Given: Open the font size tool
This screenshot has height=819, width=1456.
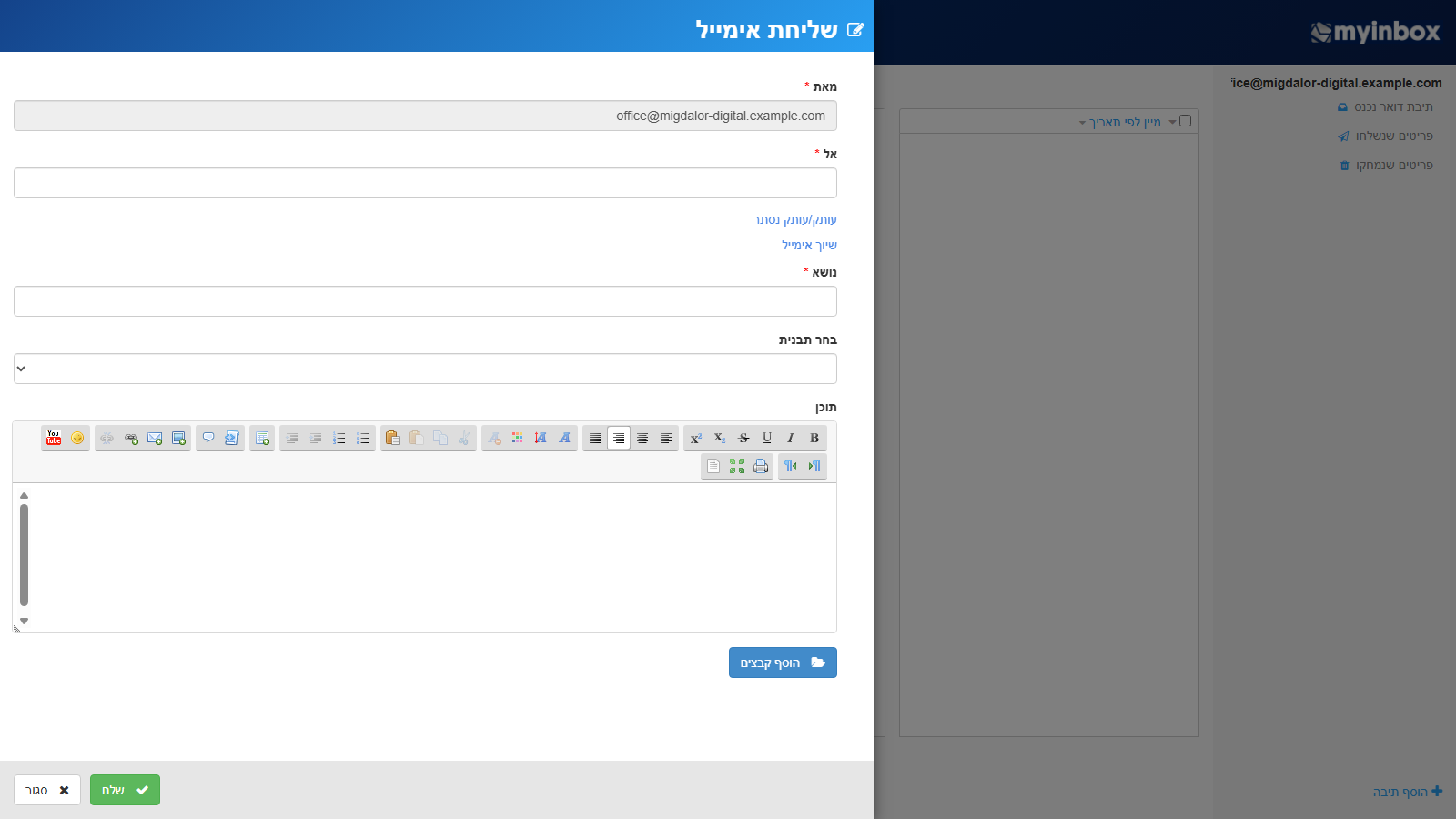Looking at the screenshot, I should [x=541, y=438].
